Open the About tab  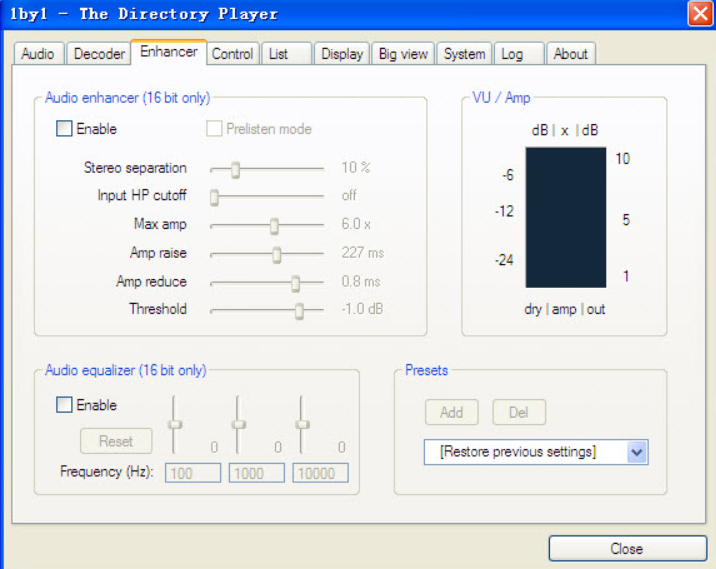tap(571, 54)
